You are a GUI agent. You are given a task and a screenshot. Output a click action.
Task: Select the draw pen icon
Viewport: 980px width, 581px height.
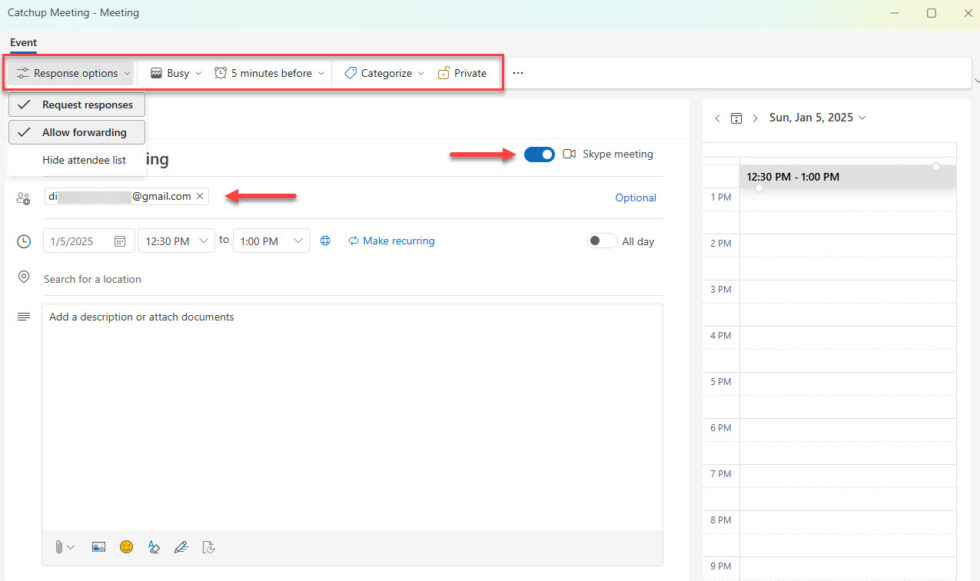(x=181, y=547)
